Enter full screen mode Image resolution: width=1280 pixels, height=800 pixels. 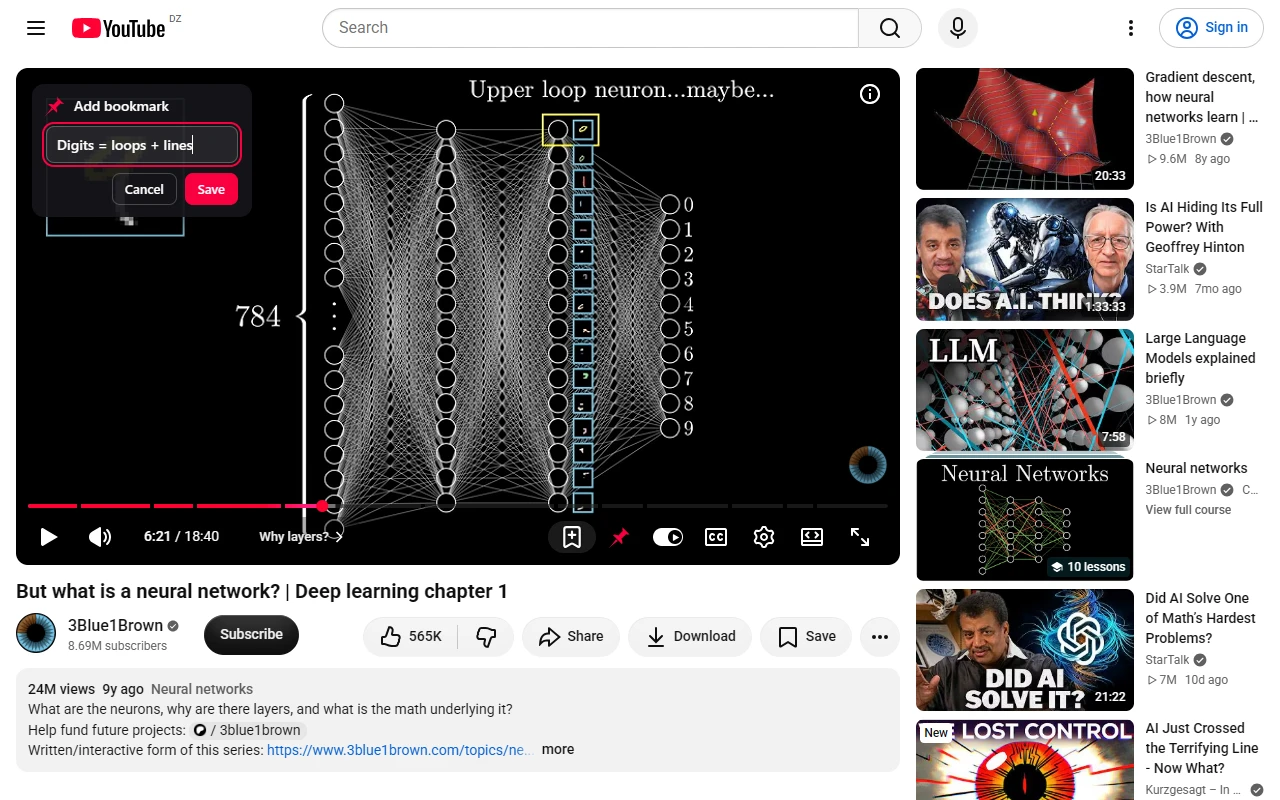point(860,537)
